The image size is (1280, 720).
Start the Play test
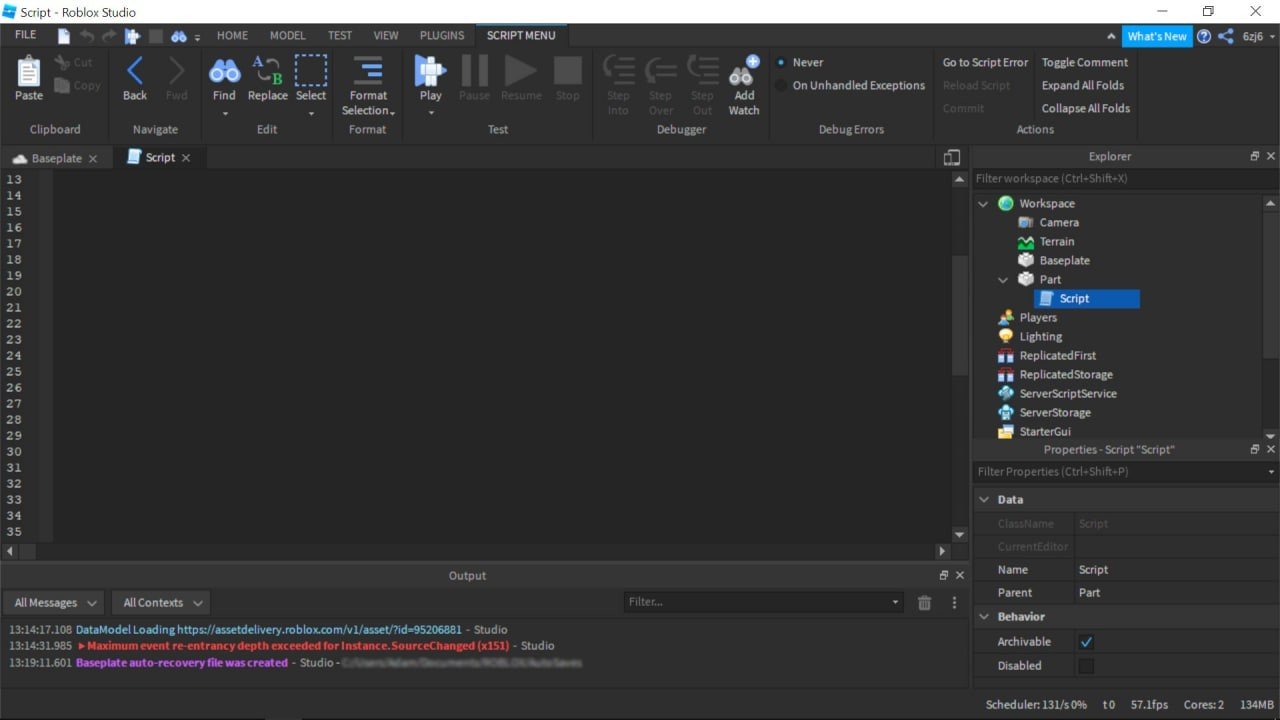click(430, 72)
